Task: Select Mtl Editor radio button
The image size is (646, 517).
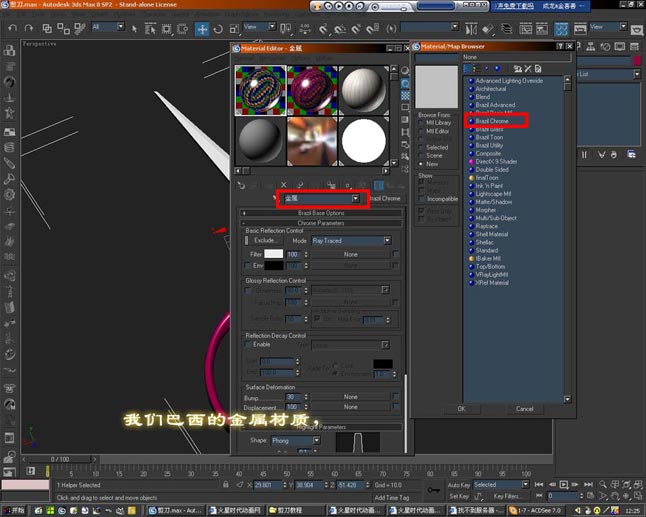Action: coord(421,131)
